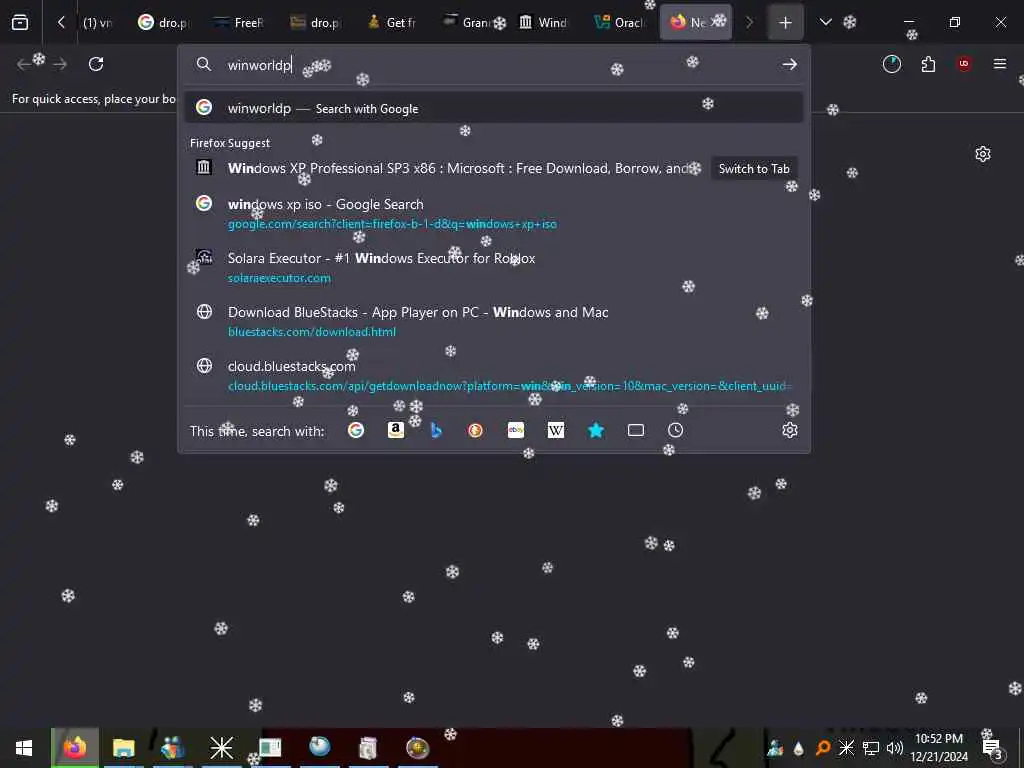Open the uBlock Origin extension icon

(x=964, y=64)
